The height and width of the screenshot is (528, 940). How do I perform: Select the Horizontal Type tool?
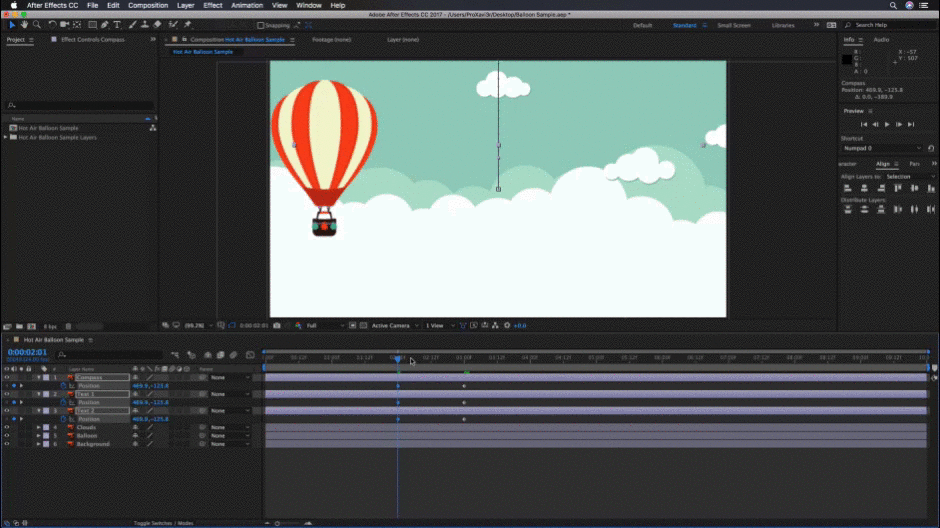point(117,25)
